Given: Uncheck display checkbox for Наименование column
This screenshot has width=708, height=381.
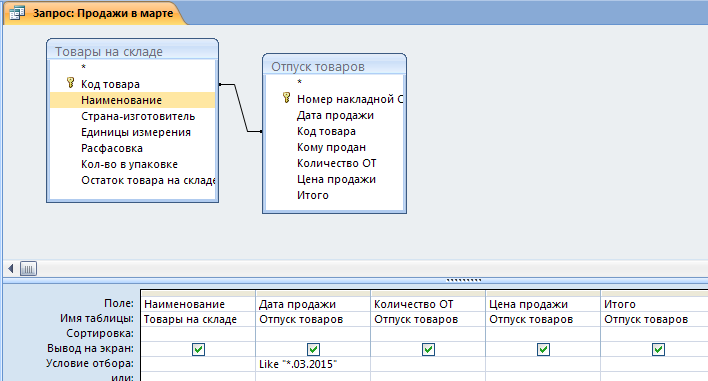Looking at the screenshot, I should tap(198, 349).
